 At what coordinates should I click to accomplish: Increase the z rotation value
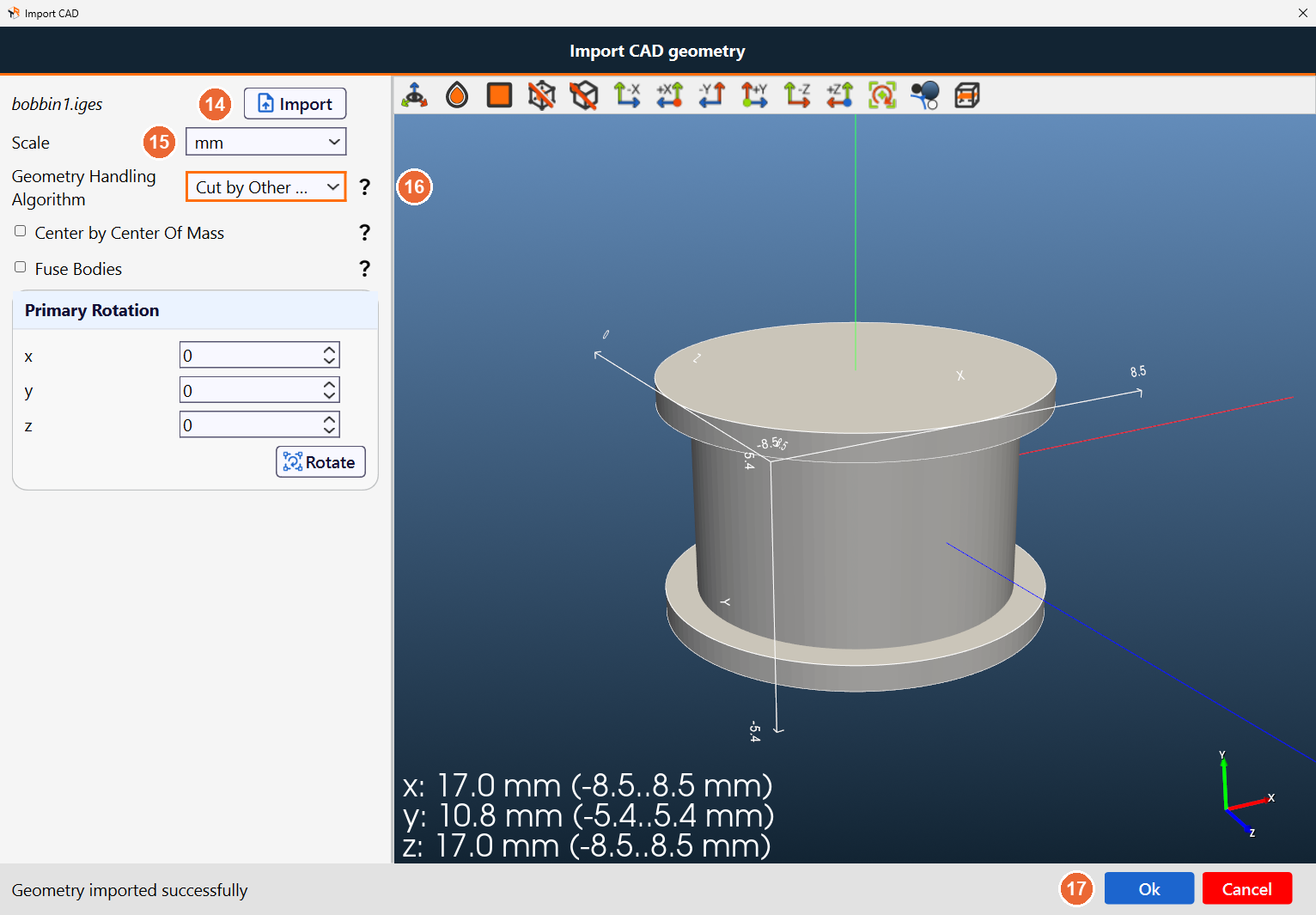coord(330,419)
